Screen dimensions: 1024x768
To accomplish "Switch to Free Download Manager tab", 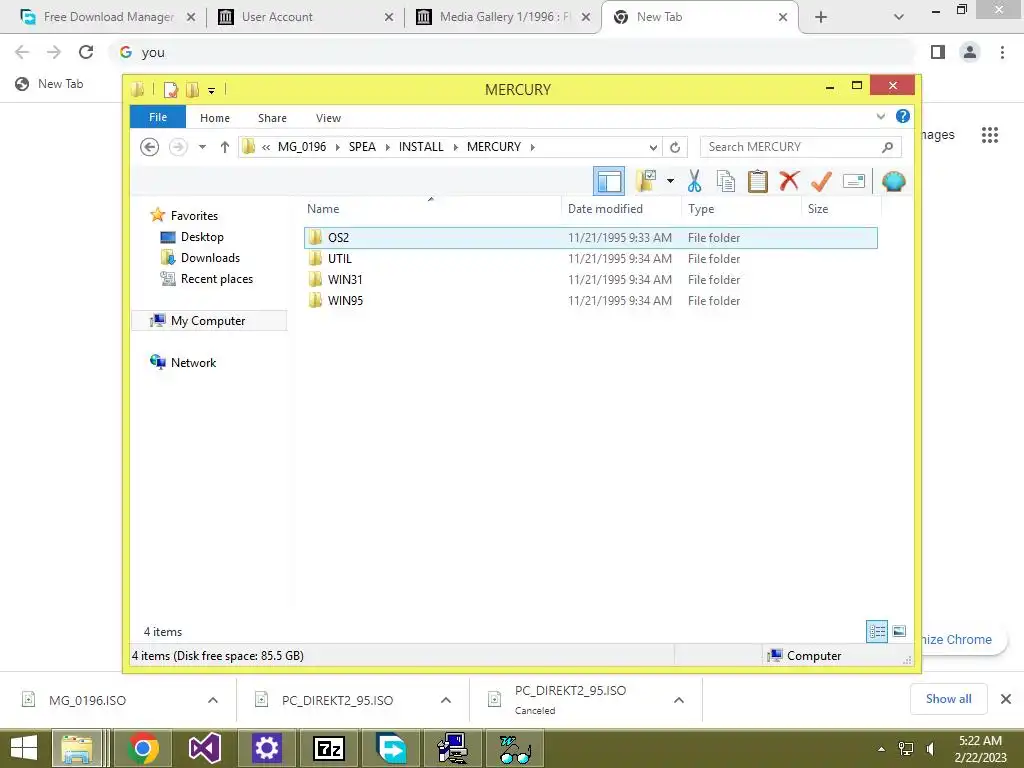I will coord(108,17).
